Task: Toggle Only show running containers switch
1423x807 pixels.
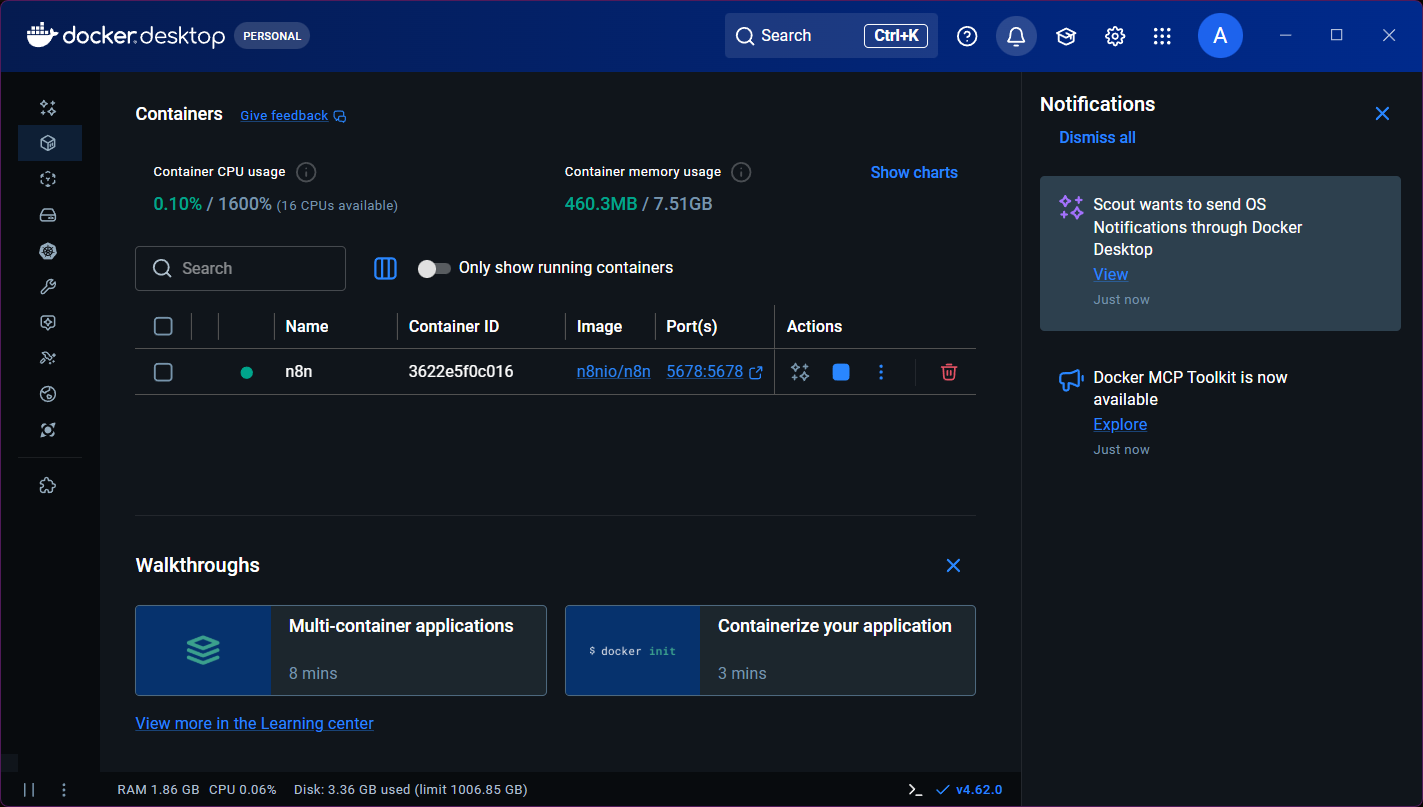Action: coord(434,268)
